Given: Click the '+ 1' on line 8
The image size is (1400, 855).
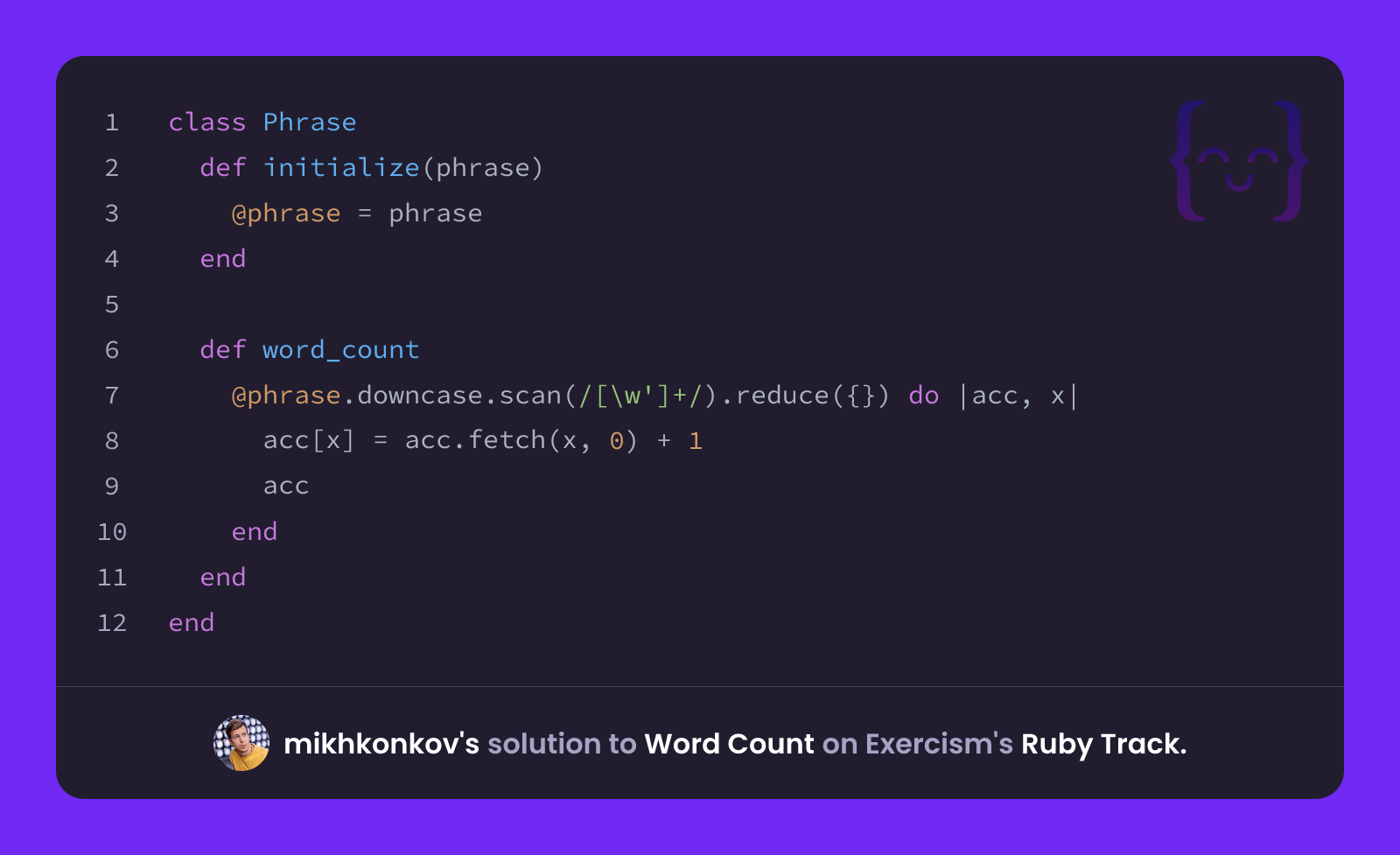Looking at the screenshot, I should click(x=680, y=440).
